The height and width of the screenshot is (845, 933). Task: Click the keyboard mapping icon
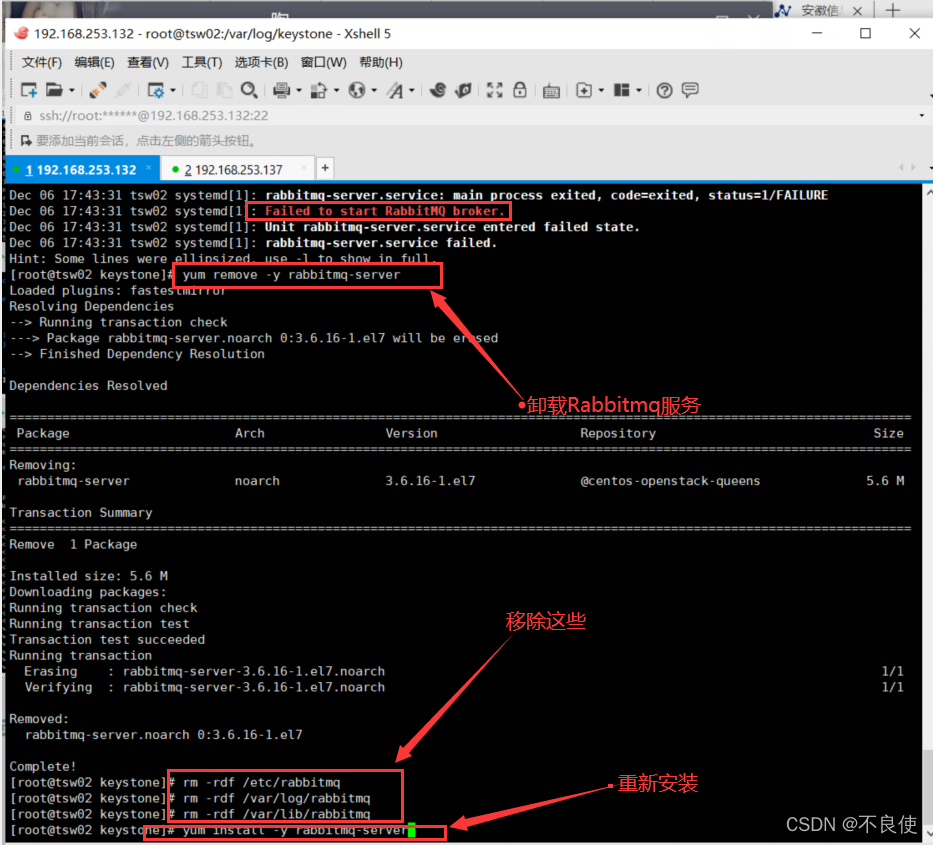click(551, 91)
